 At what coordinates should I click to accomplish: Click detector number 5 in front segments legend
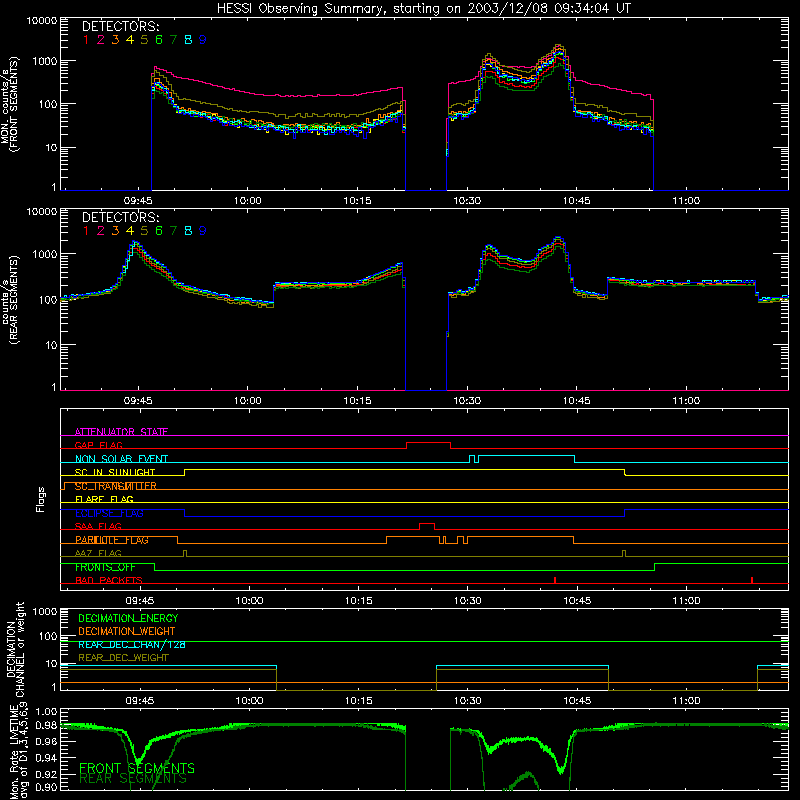click(x=144, y=40)
